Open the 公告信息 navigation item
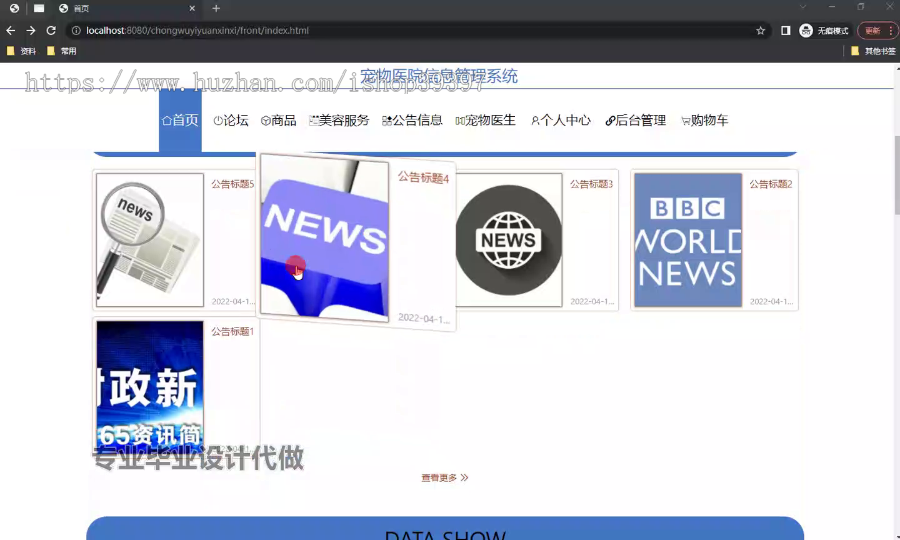 [412, 120]
